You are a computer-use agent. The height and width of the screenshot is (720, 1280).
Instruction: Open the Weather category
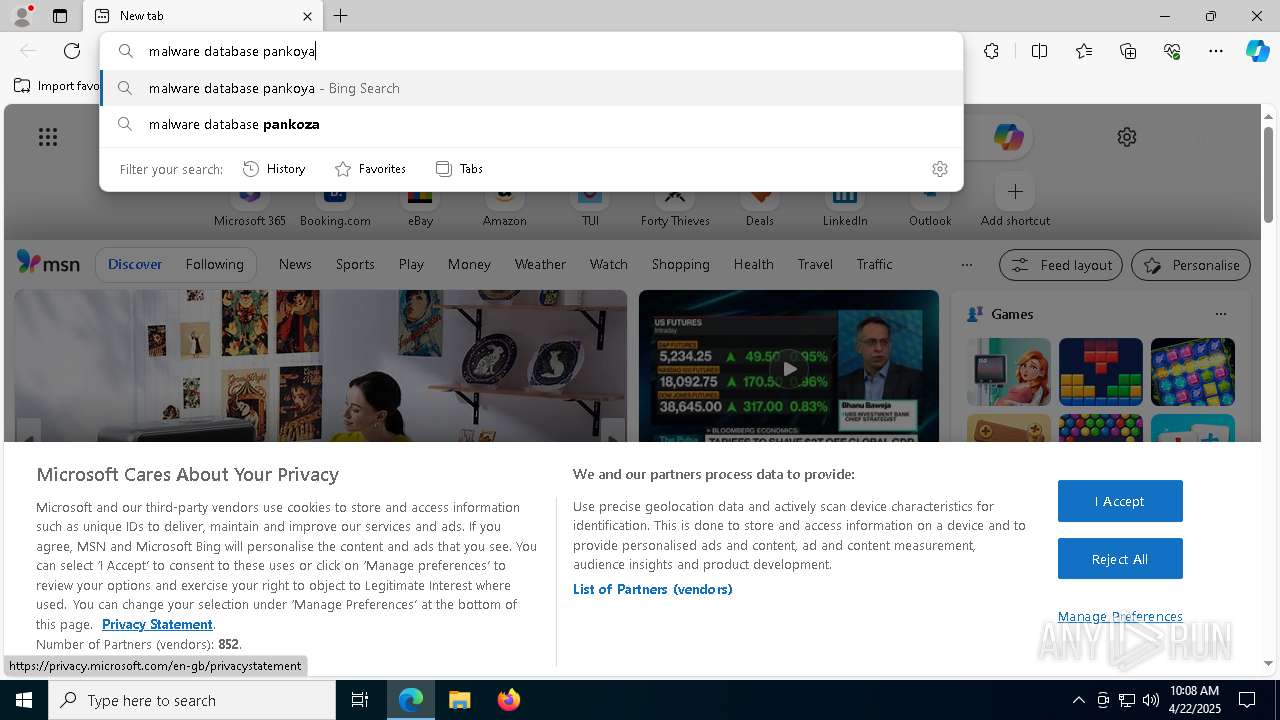tap(540, 264)
